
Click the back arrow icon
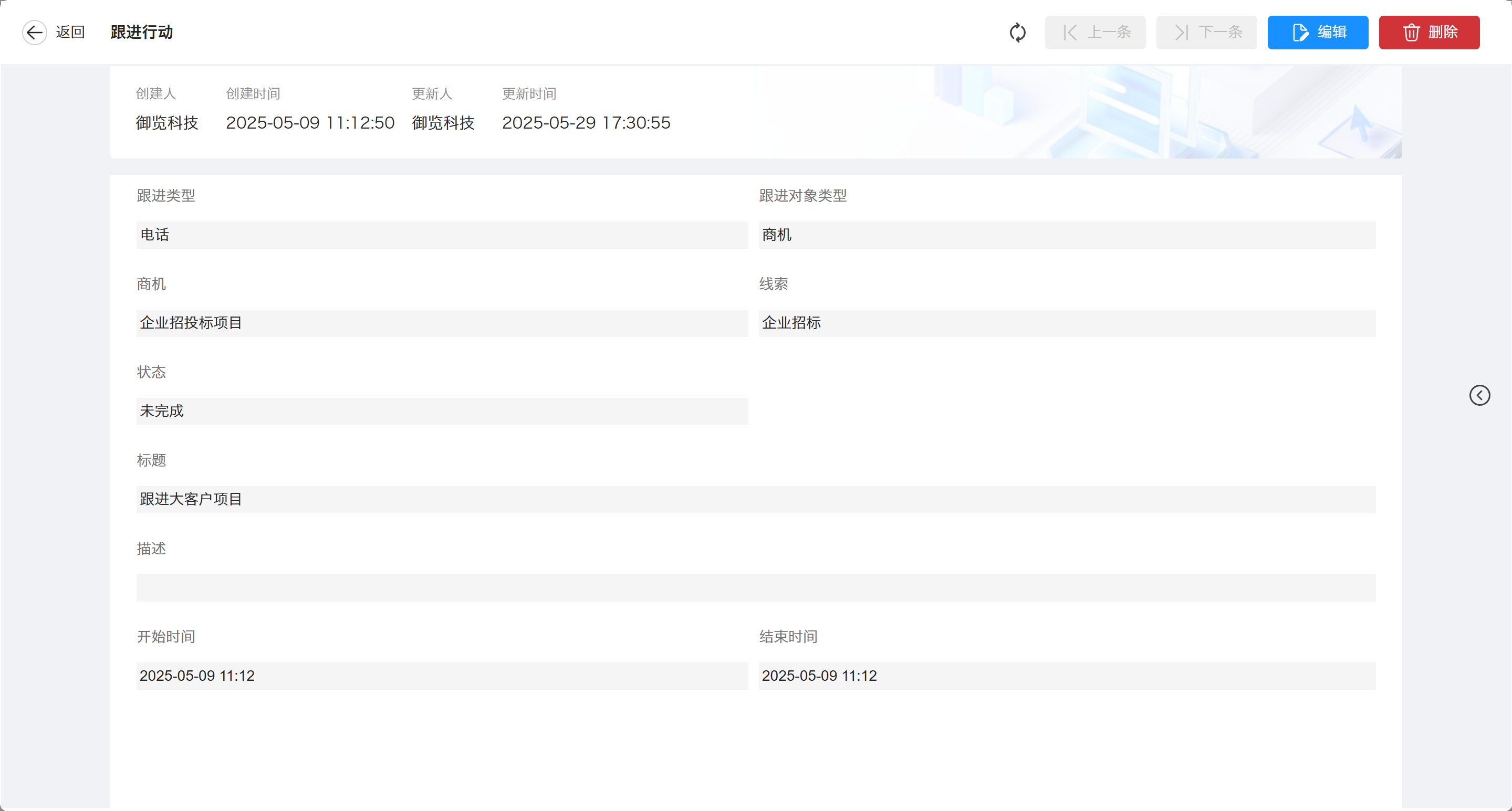(x=35, y=32)
